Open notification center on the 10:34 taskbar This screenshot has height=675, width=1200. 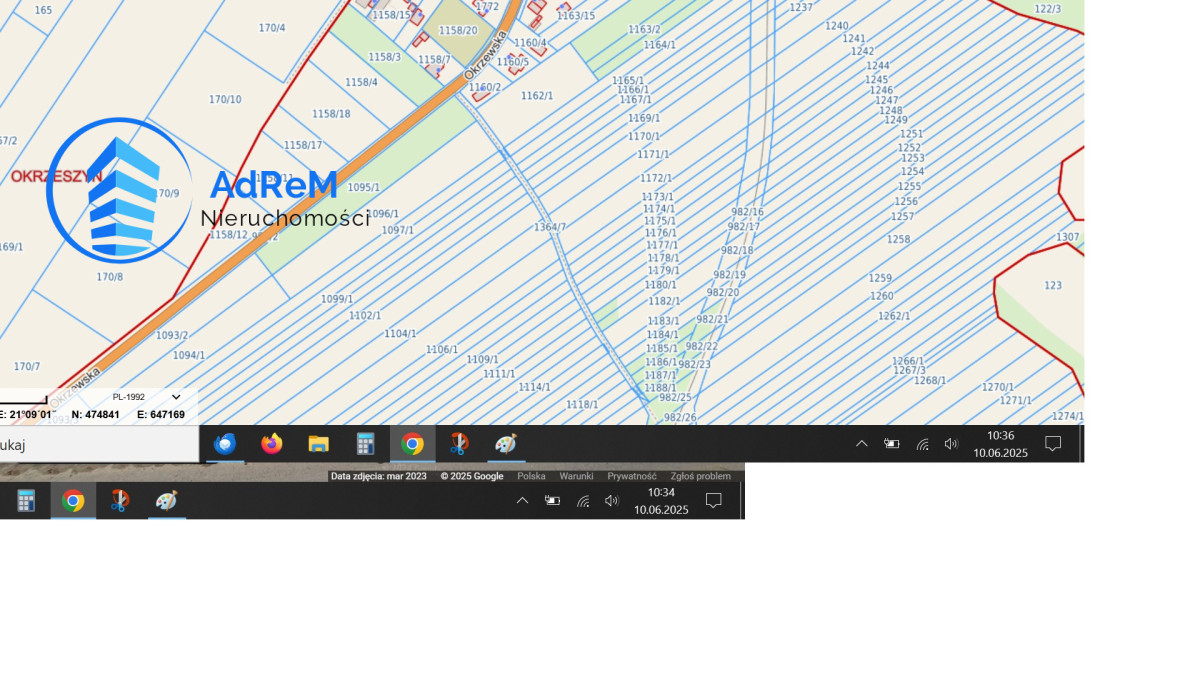click(x=713, y=501)
